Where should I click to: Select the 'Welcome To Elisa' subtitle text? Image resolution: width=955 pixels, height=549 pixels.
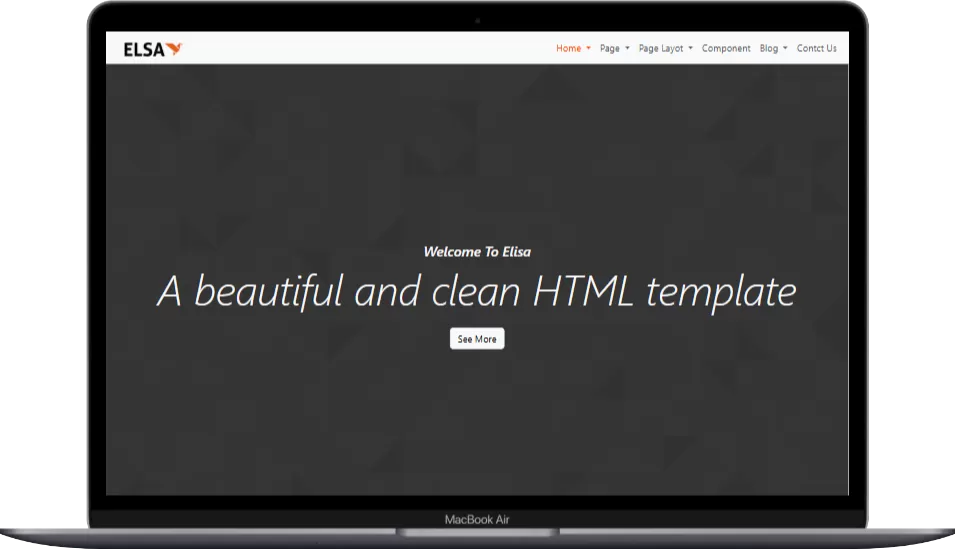pos(477,252)
